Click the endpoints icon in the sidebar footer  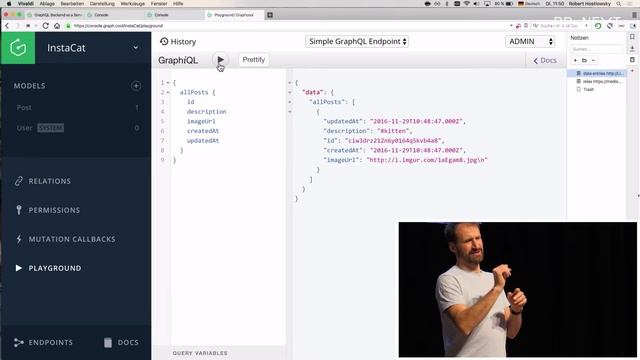coord(19,342)
